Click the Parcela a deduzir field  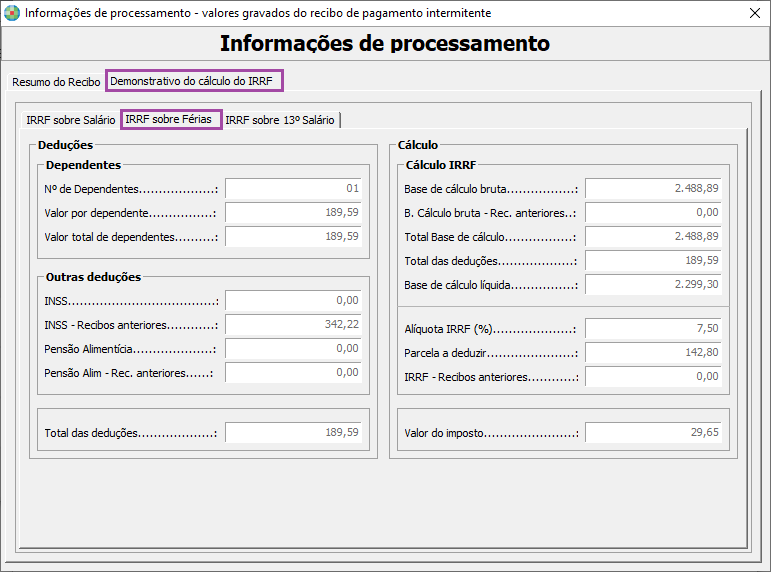point(653,353)
